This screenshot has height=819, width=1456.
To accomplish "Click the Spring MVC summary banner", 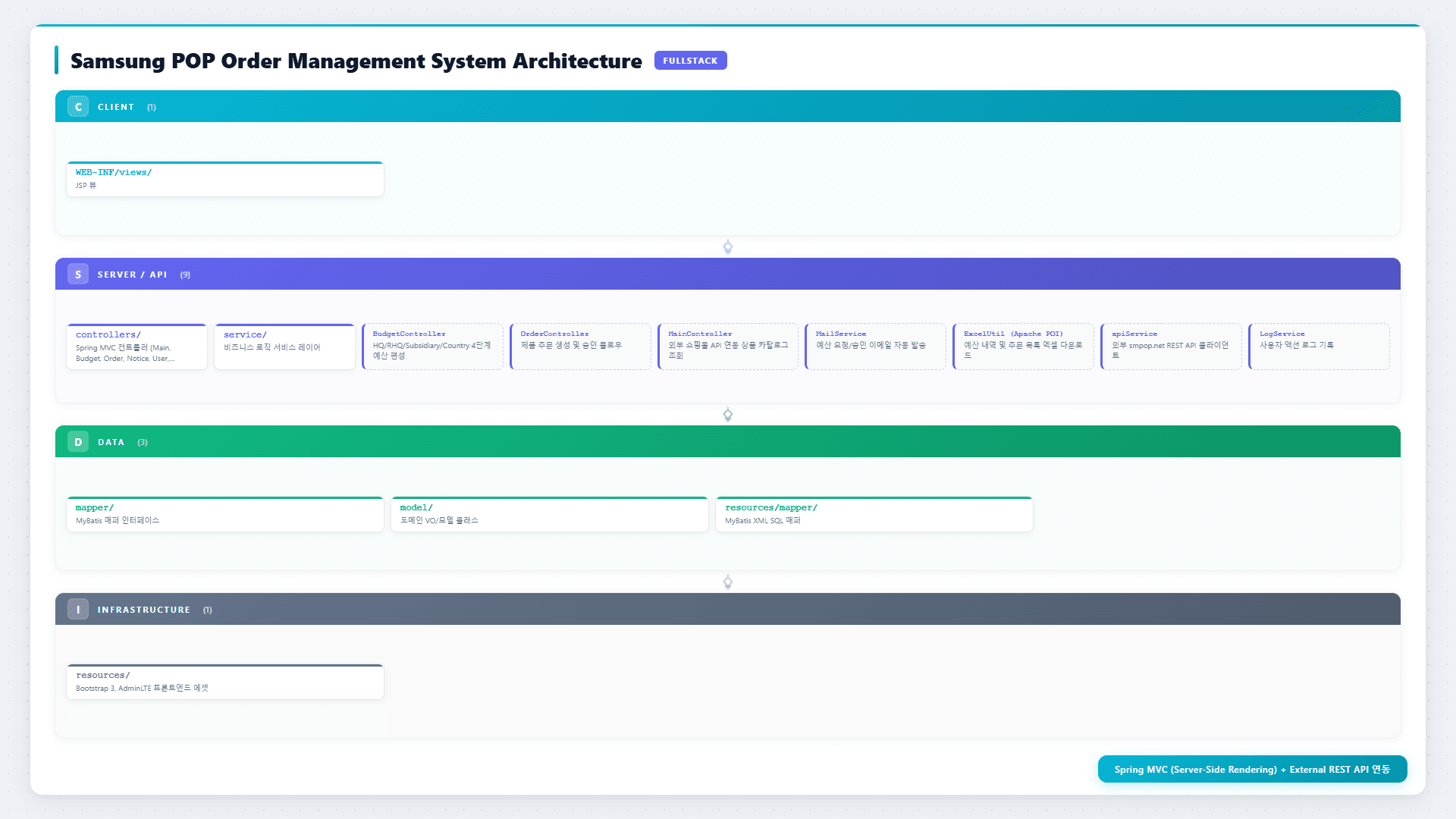I will tap(1252, 769).
